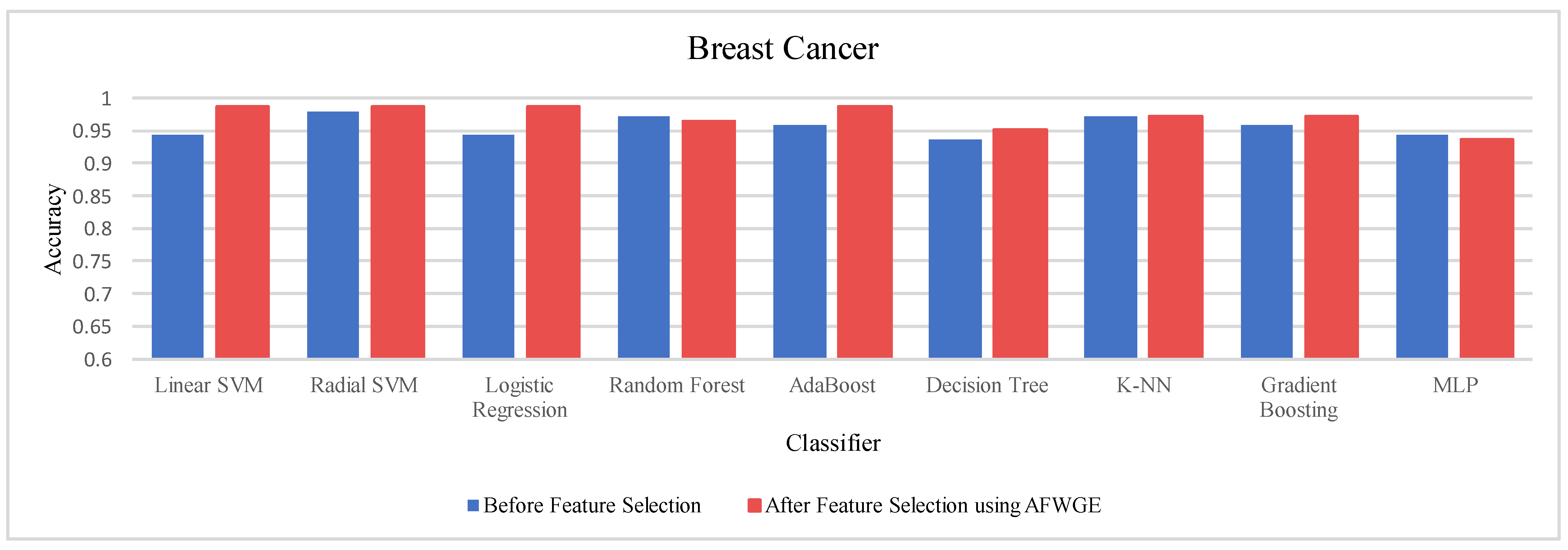Viewport: 1568px width, 550px height.
Task: Select the red Linear SVM bar
Action: tap(242, 231)
